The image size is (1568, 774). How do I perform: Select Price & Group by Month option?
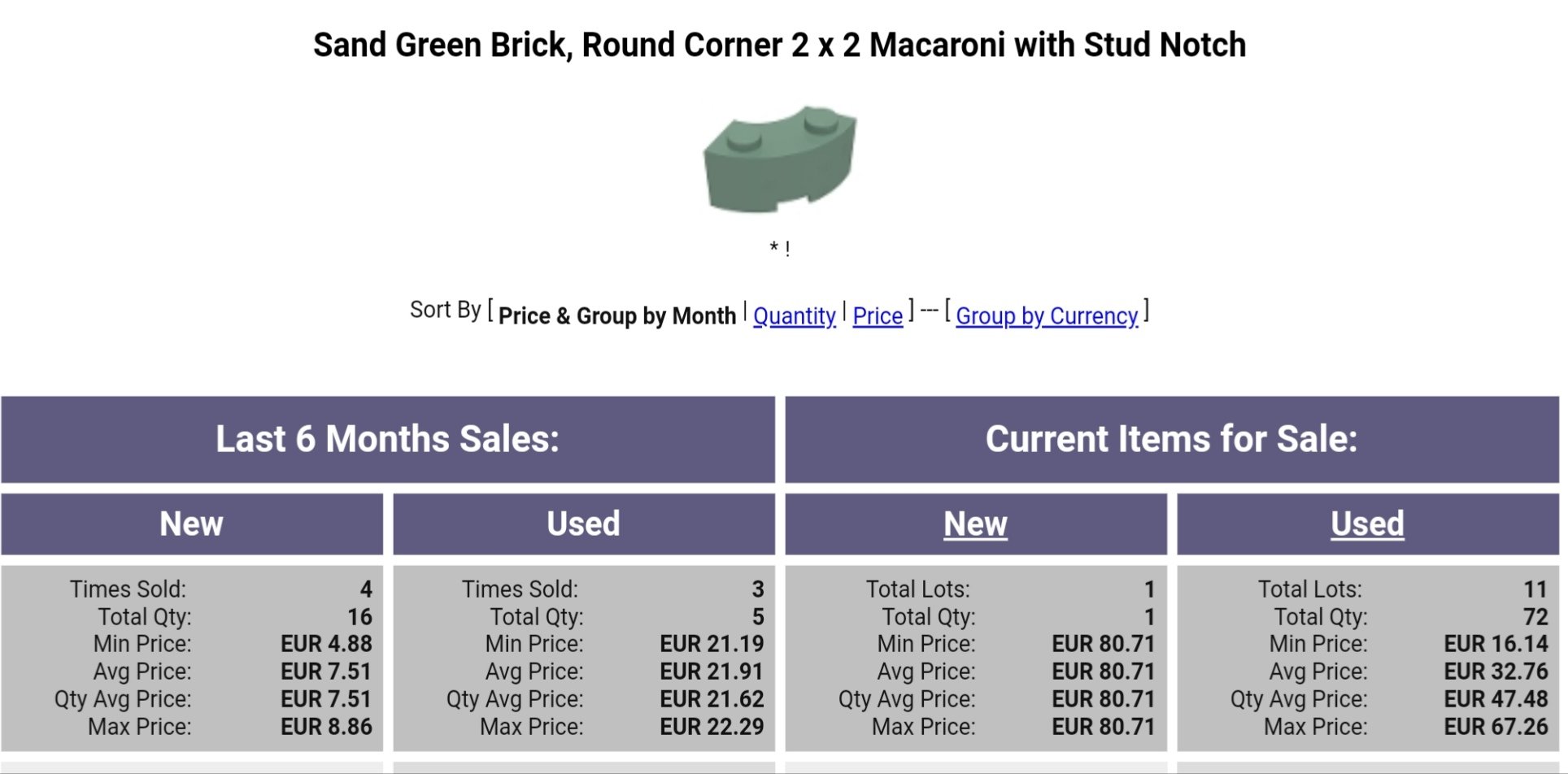click(x=616, y=315)
